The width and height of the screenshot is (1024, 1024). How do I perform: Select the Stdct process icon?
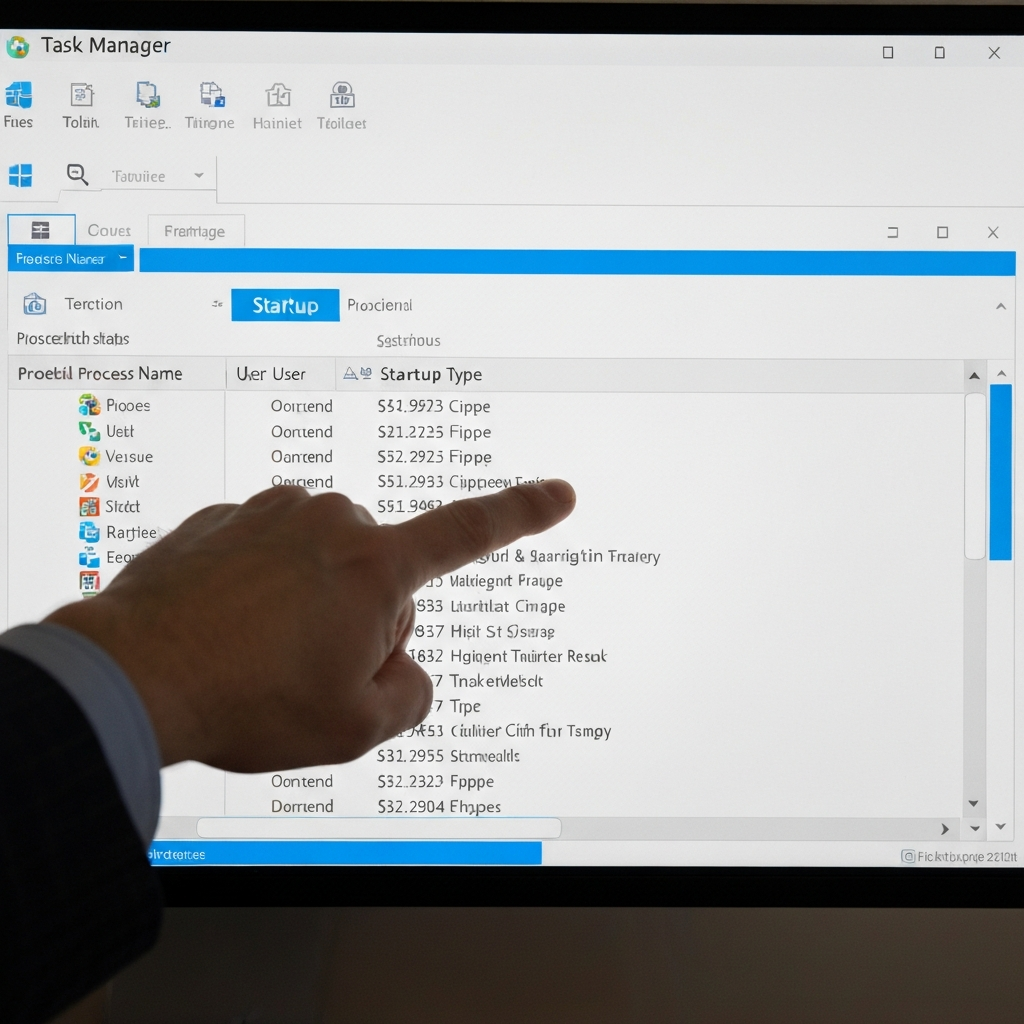pyautogui.click(x=88, y=506)
